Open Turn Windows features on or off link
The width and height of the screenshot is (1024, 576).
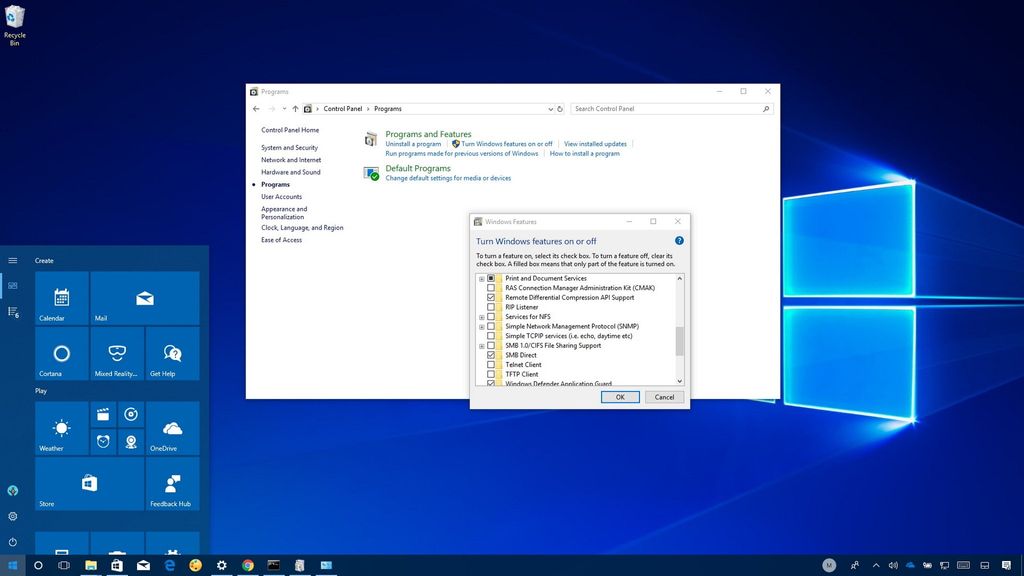(508, 143)
